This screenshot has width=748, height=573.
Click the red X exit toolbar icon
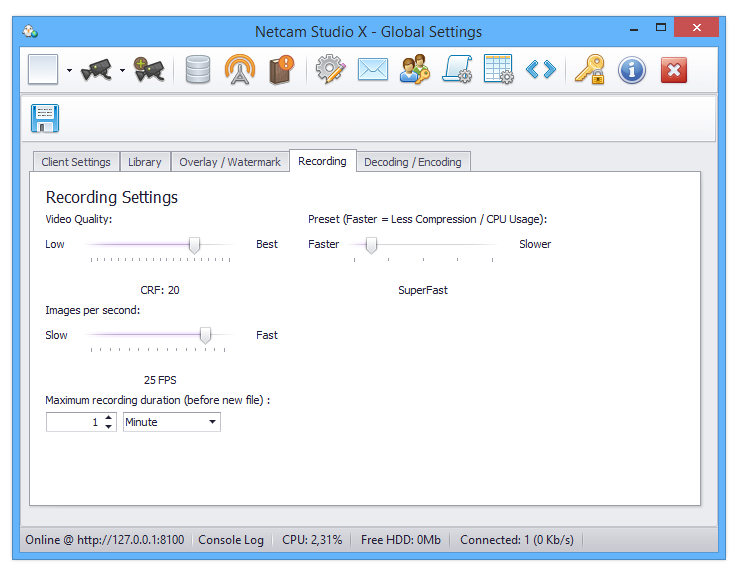pyautogui.click(x=674, y=70)
